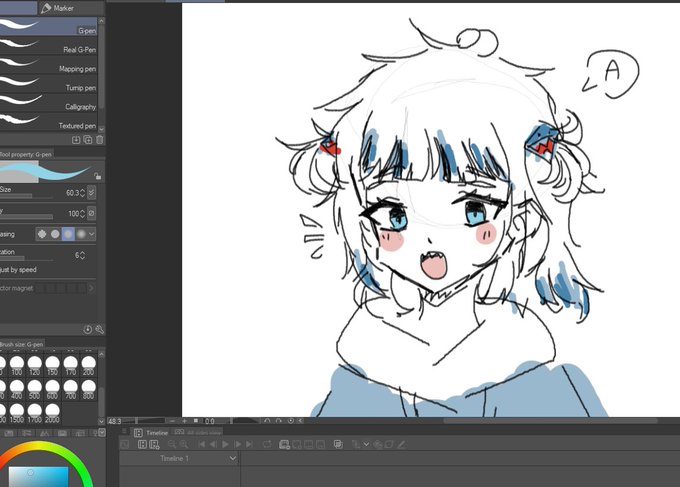
Task: Click the brush Size slider
Action: coord(26,196)
